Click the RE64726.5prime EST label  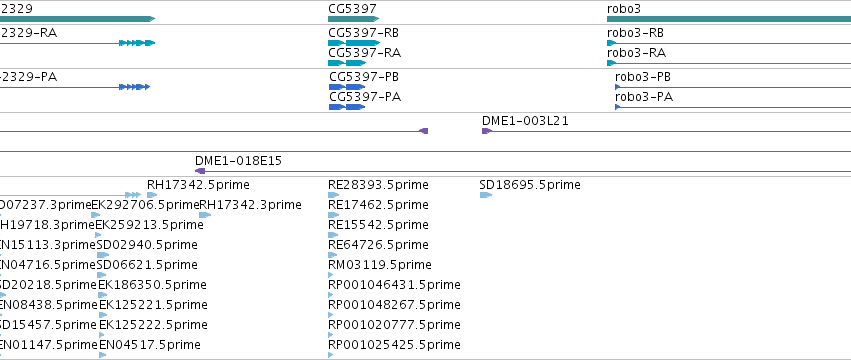coord(378,245)
